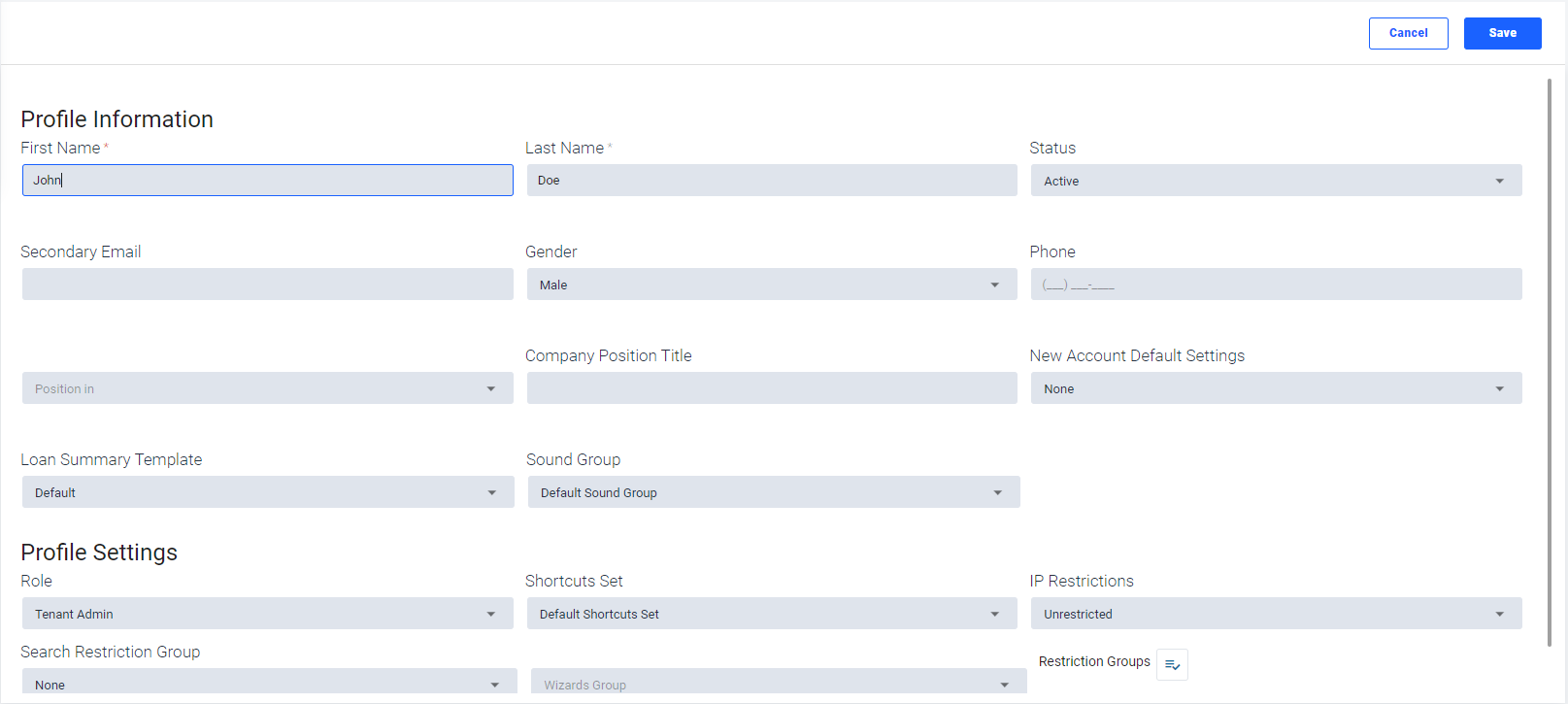Screen dimensions: 1568x704
Task: Expand New Account Default Settings dropdown
Action: click(x=1276, y=388)
